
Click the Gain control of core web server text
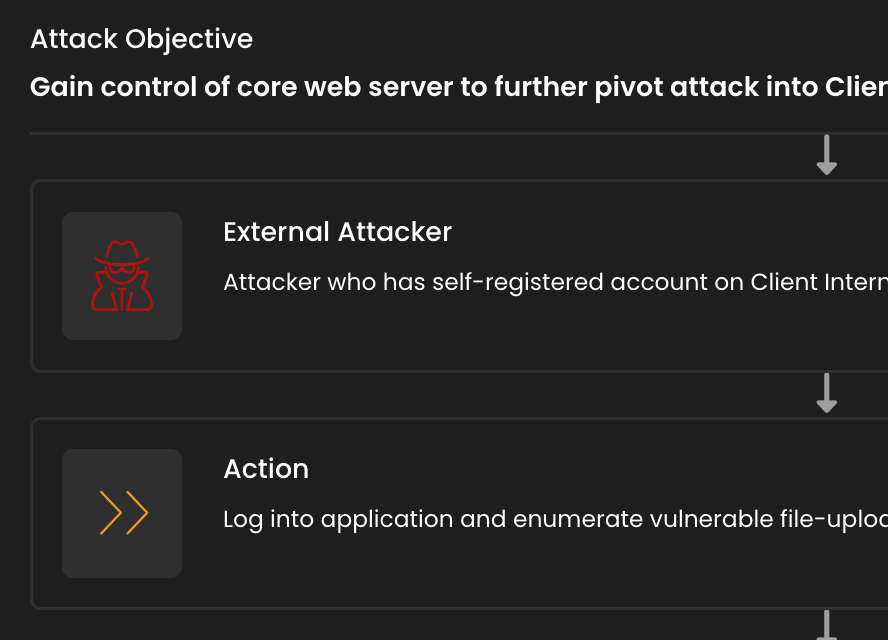(459, 87)
